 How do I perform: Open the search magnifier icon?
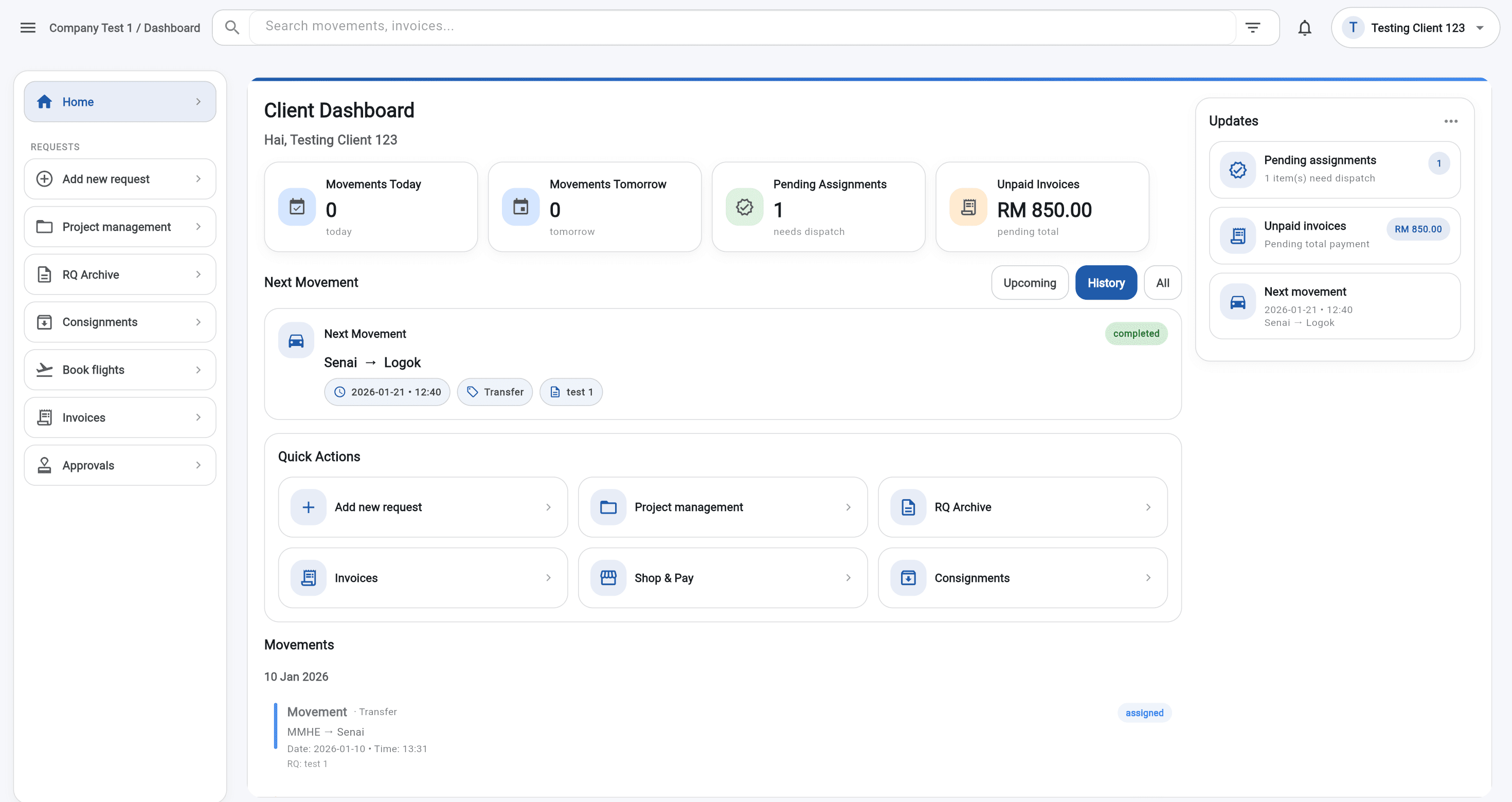231,27
